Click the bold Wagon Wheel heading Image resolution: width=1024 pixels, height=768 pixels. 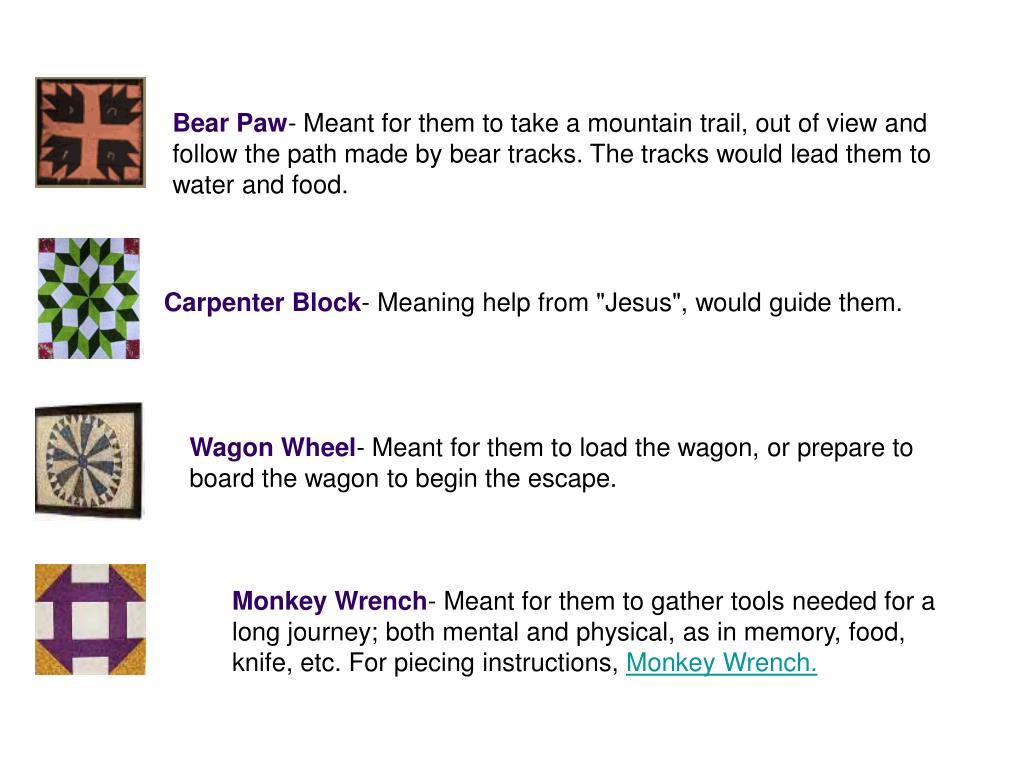272,448
